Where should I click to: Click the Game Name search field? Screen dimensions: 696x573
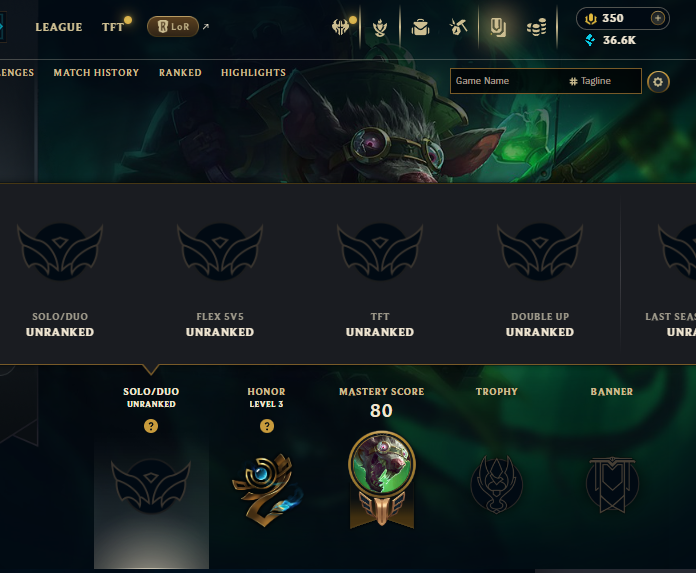pyautogui.click(x=507, y=81)
